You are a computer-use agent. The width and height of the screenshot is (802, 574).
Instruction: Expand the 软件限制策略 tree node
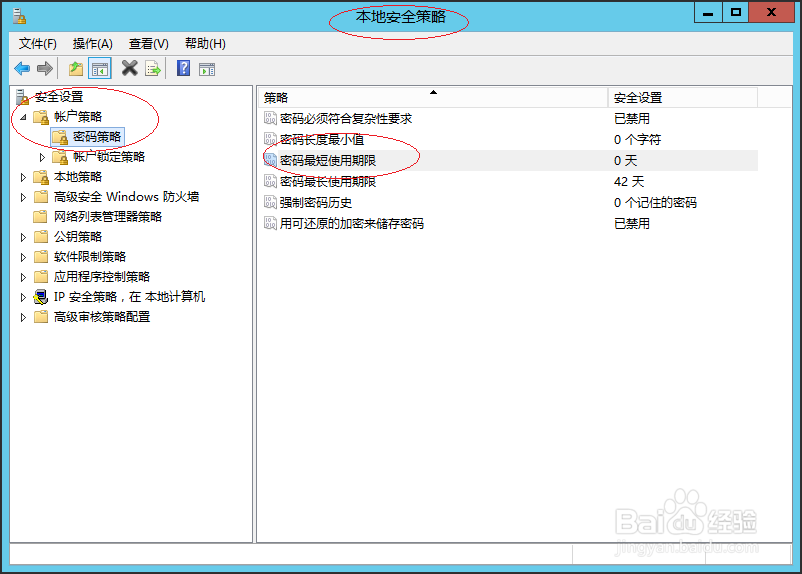click(x=23, y=257)
